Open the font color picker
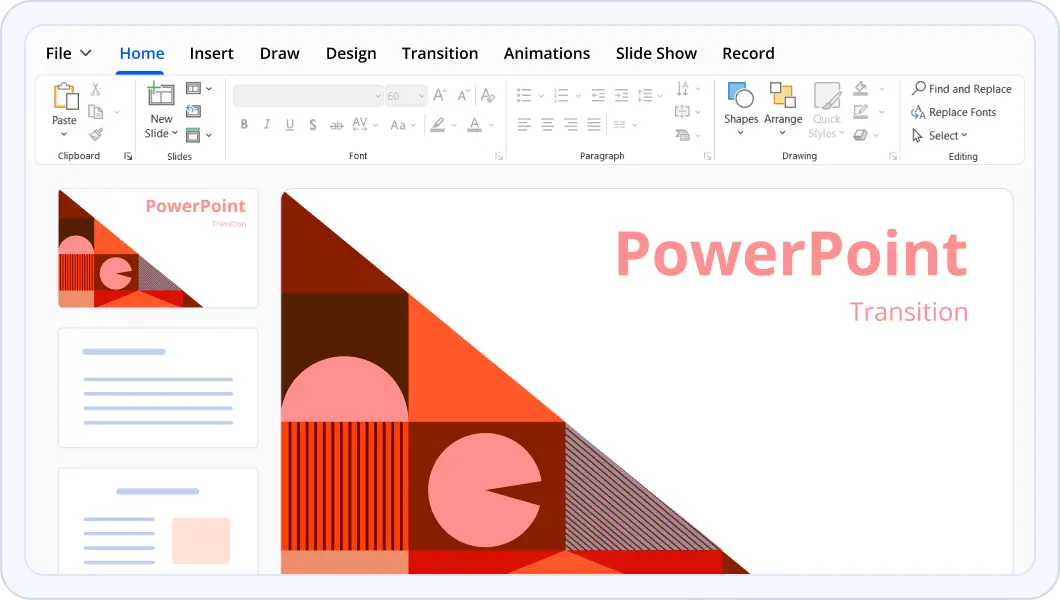Viewport: 1060px width, 600px height. (475, 126)
